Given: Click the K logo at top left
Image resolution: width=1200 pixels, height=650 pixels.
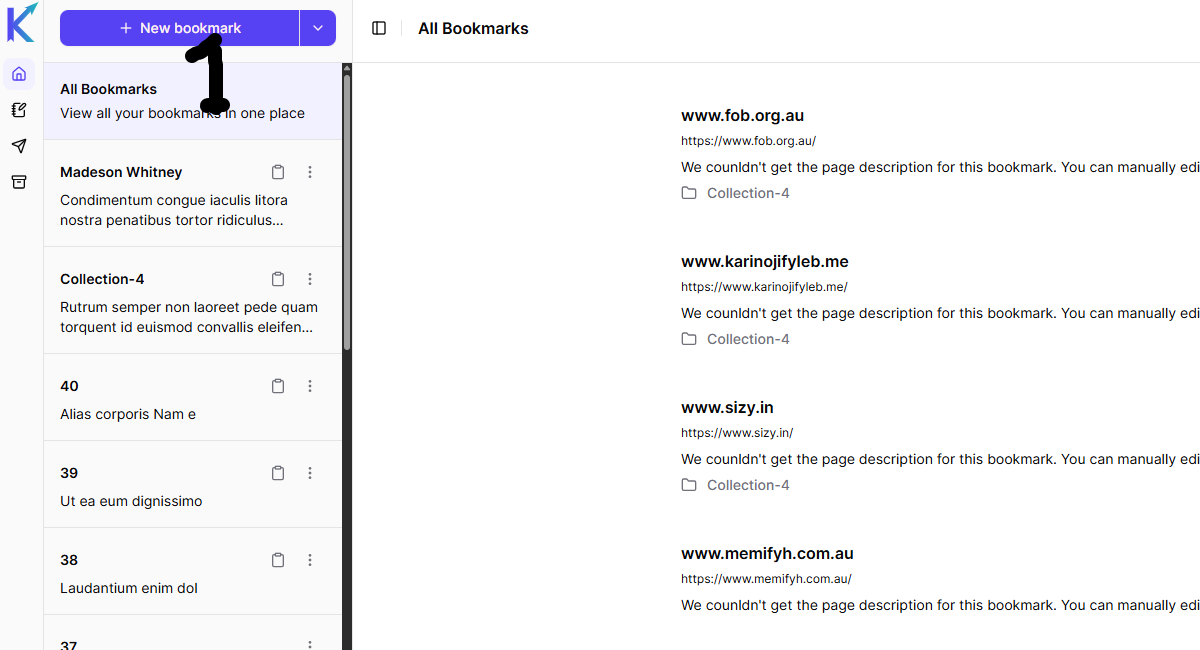Looking at the screenshot, I should (x=21, y=22).
